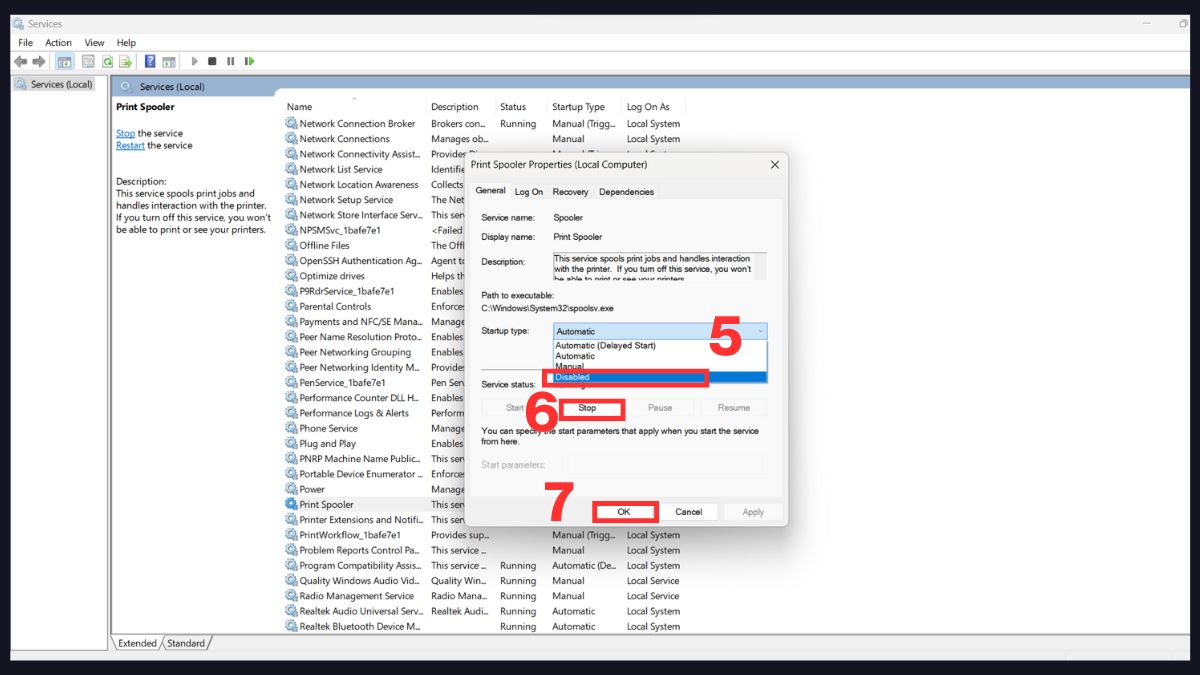
Task: Select the General tab in the Properties dialog
Action: click(490, 191)
